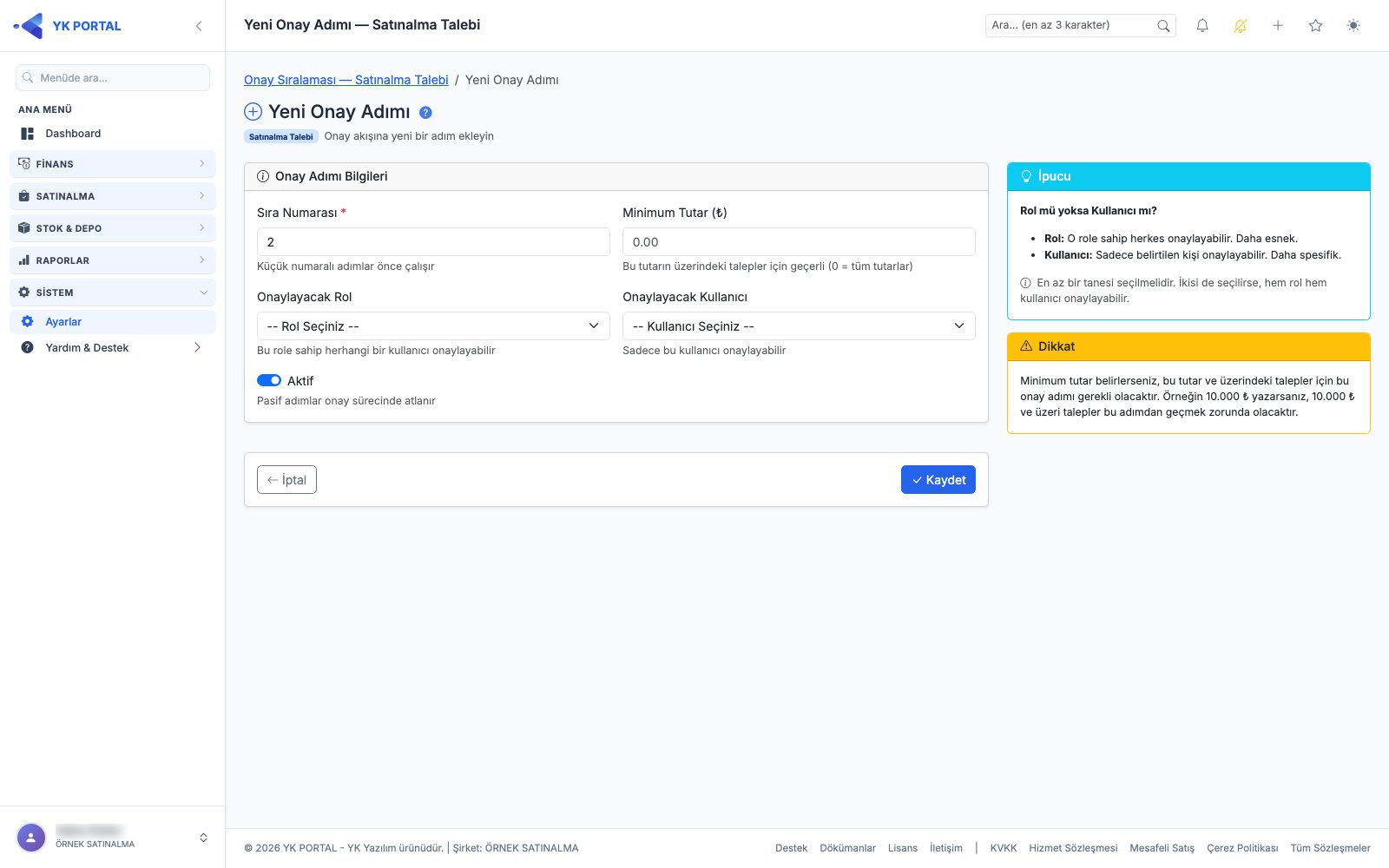1389x868 pixels.
Task: Open the company switcher arrows in the sidebar footer
Action: pos(203,838)
